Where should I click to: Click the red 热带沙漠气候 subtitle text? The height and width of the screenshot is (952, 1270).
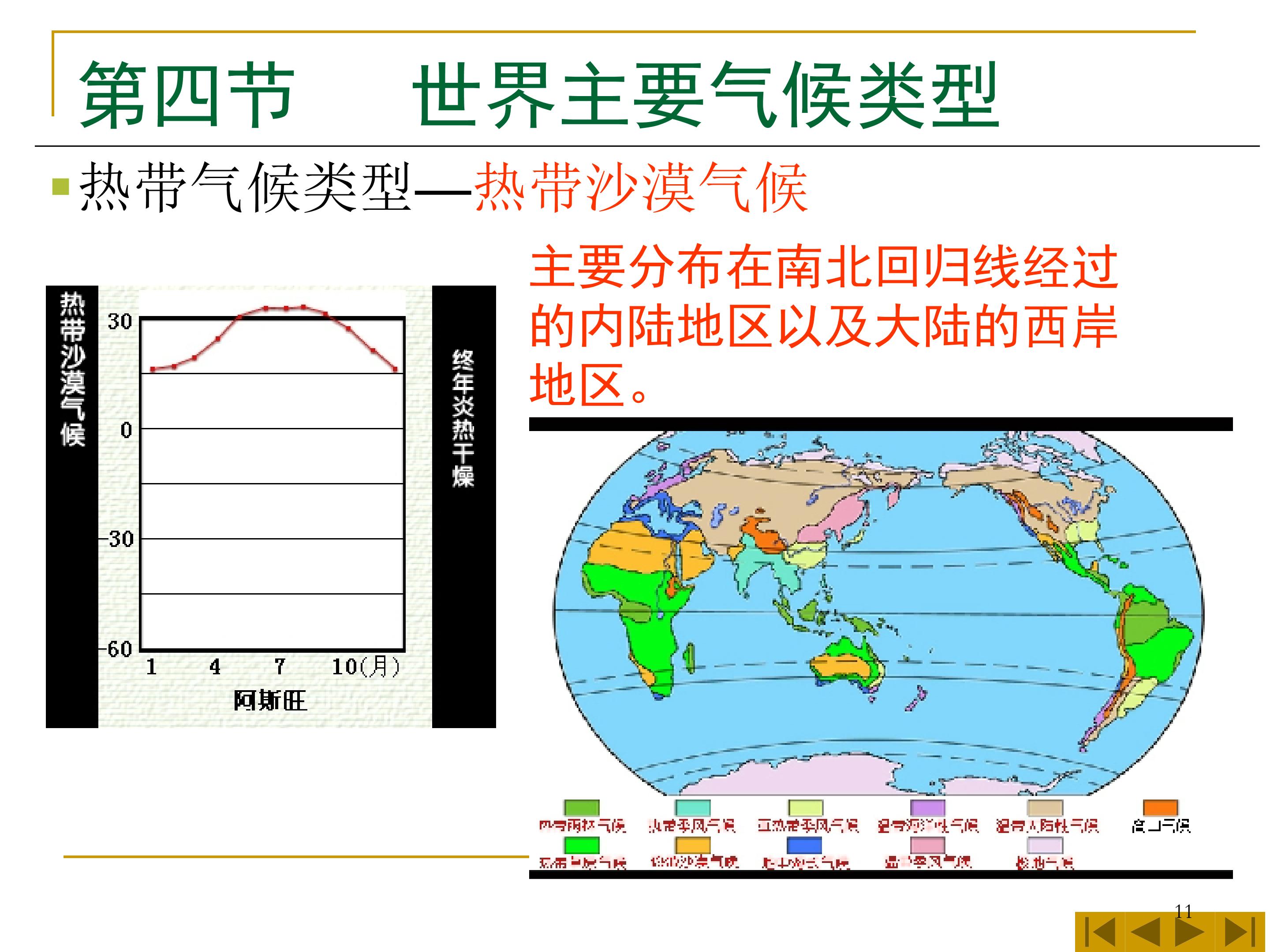click(x=641, y=188)
